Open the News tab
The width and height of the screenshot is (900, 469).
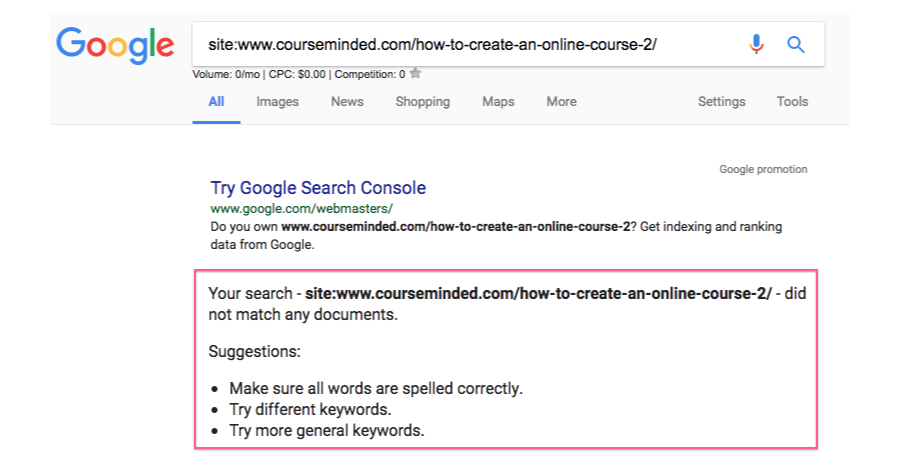coord(347,101)
